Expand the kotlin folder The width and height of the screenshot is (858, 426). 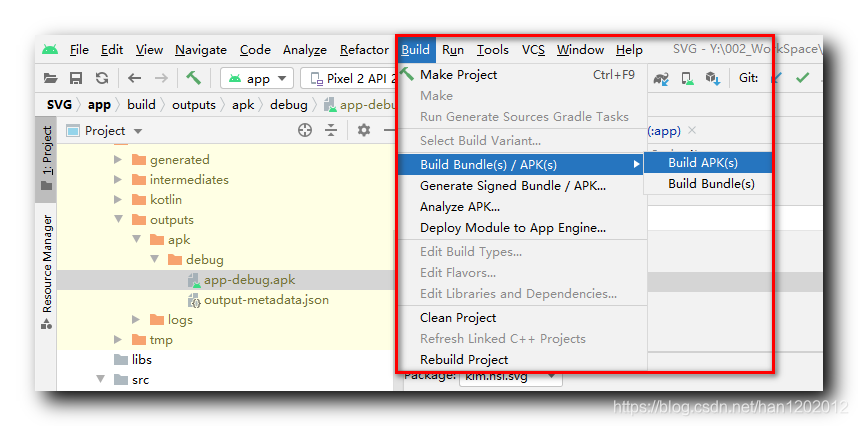[118, 200]
